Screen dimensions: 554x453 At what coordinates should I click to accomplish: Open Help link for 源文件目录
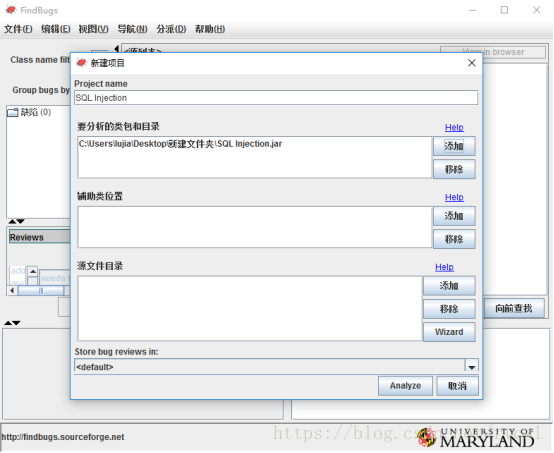click(x=444, y=267)
